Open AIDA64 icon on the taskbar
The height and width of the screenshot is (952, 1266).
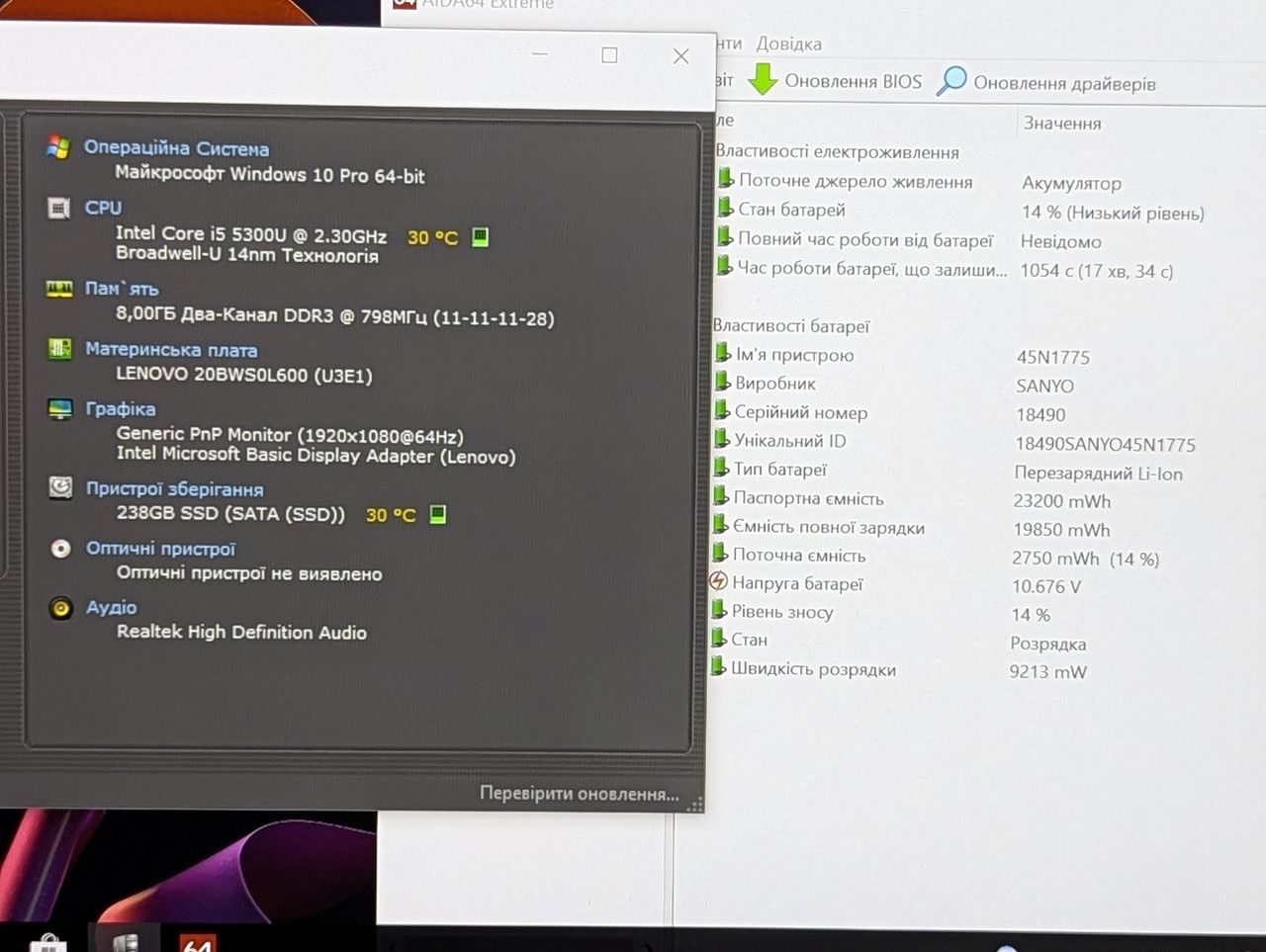click(x=198, y=942)
